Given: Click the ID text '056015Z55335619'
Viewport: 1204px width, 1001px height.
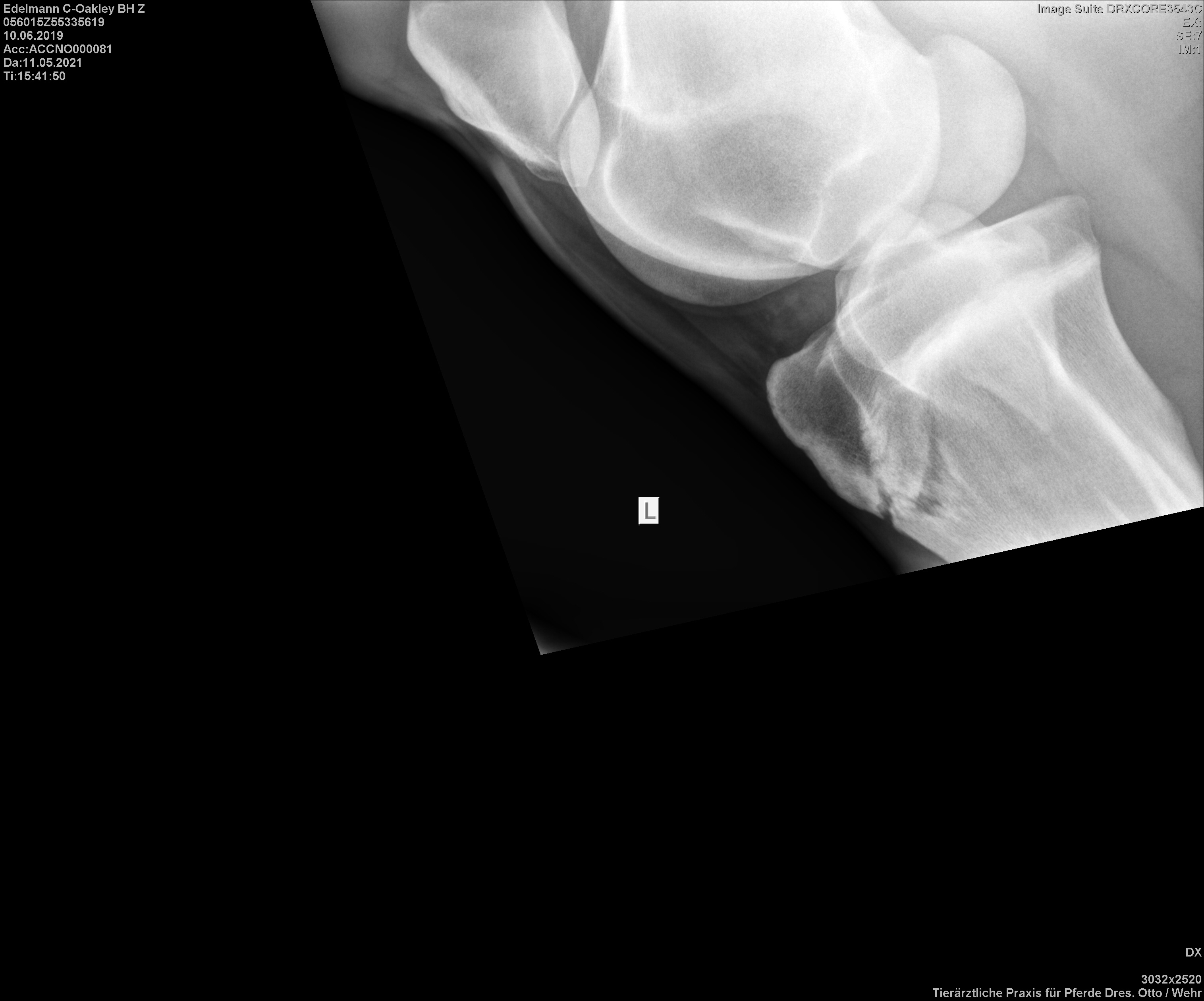Looking at the screenshot, I should (54, 22).
